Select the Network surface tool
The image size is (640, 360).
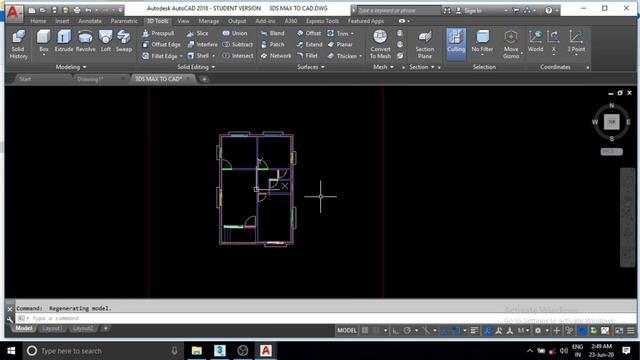(276, 56)
